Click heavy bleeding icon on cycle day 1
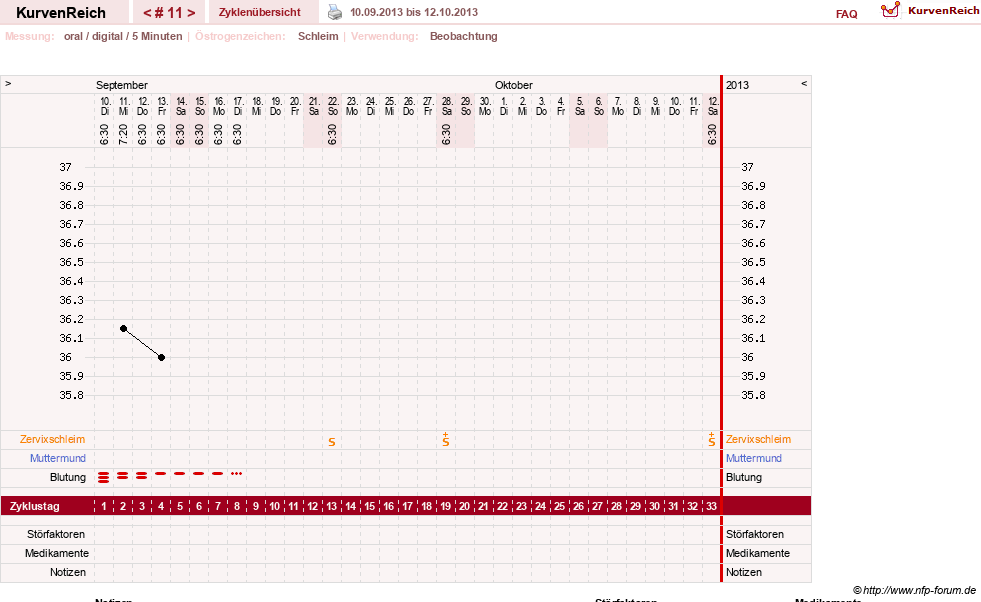 104,477
